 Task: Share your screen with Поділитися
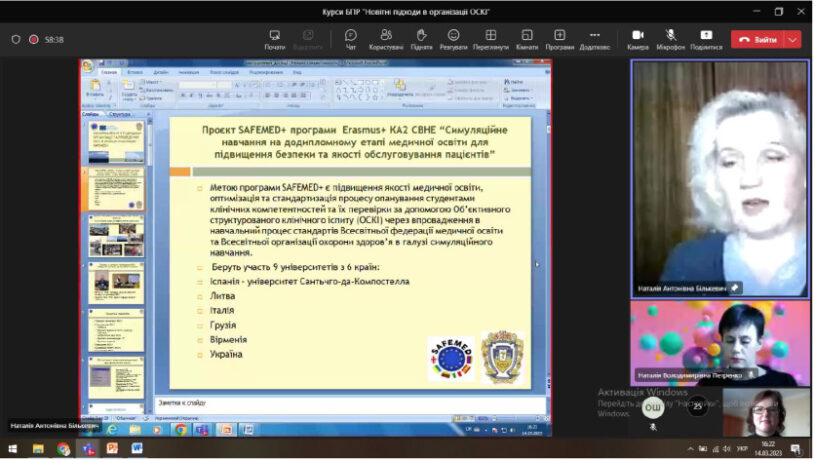point(706,38)
